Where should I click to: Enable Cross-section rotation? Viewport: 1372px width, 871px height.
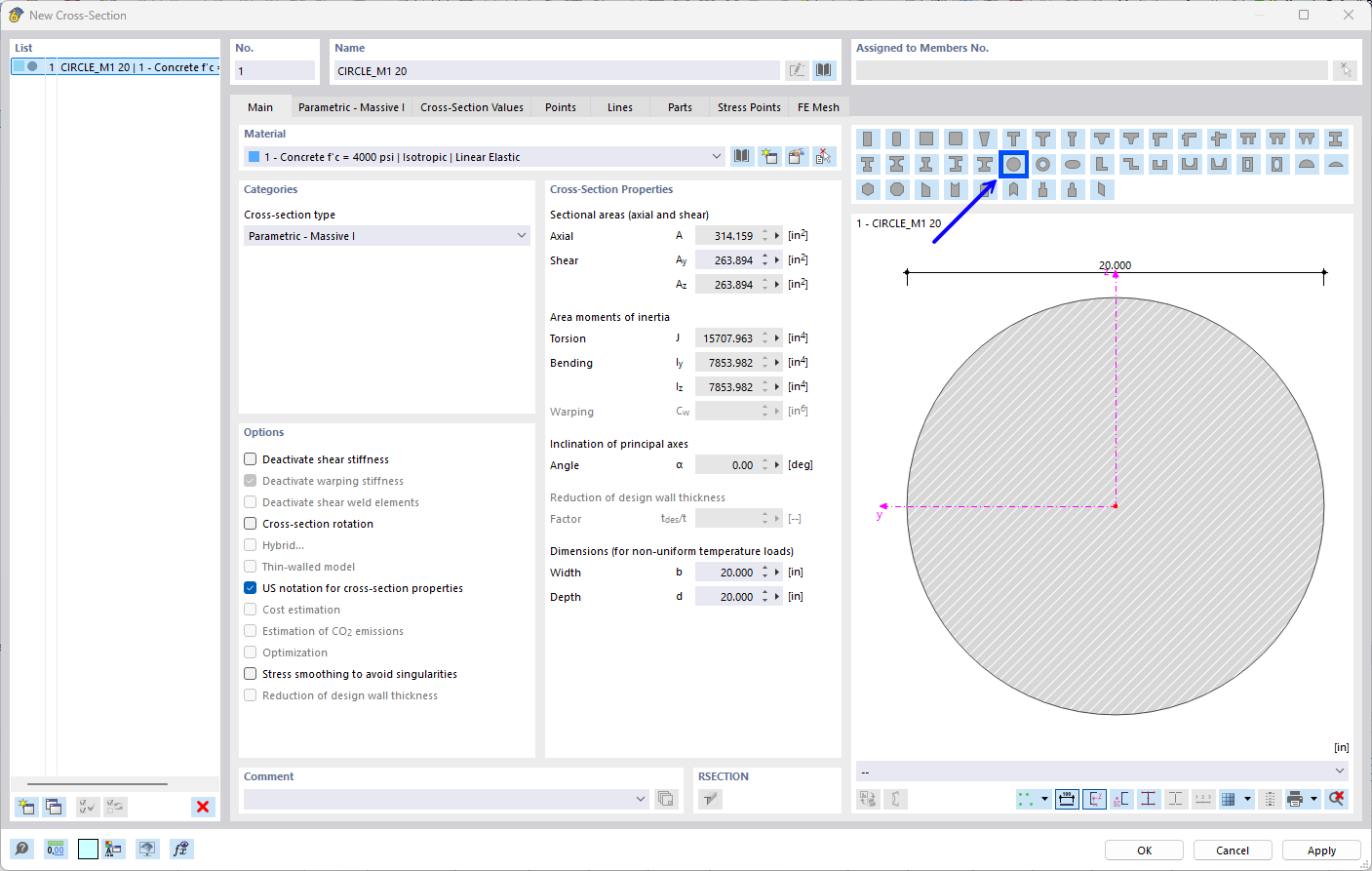click(251, 524)
